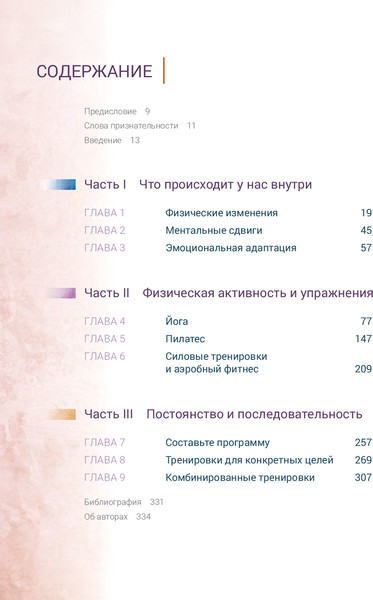
Task: Click the label ГЛАВА 9
Action: 104,478
